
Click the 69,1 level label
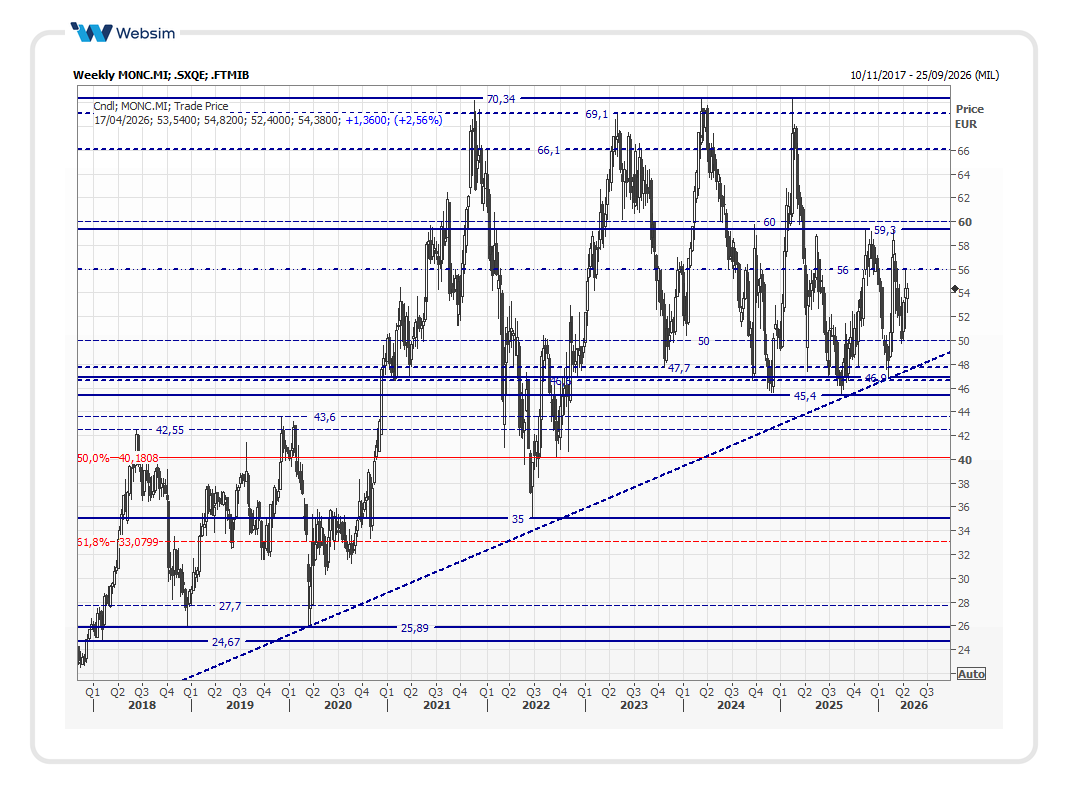tap(596, 114)
